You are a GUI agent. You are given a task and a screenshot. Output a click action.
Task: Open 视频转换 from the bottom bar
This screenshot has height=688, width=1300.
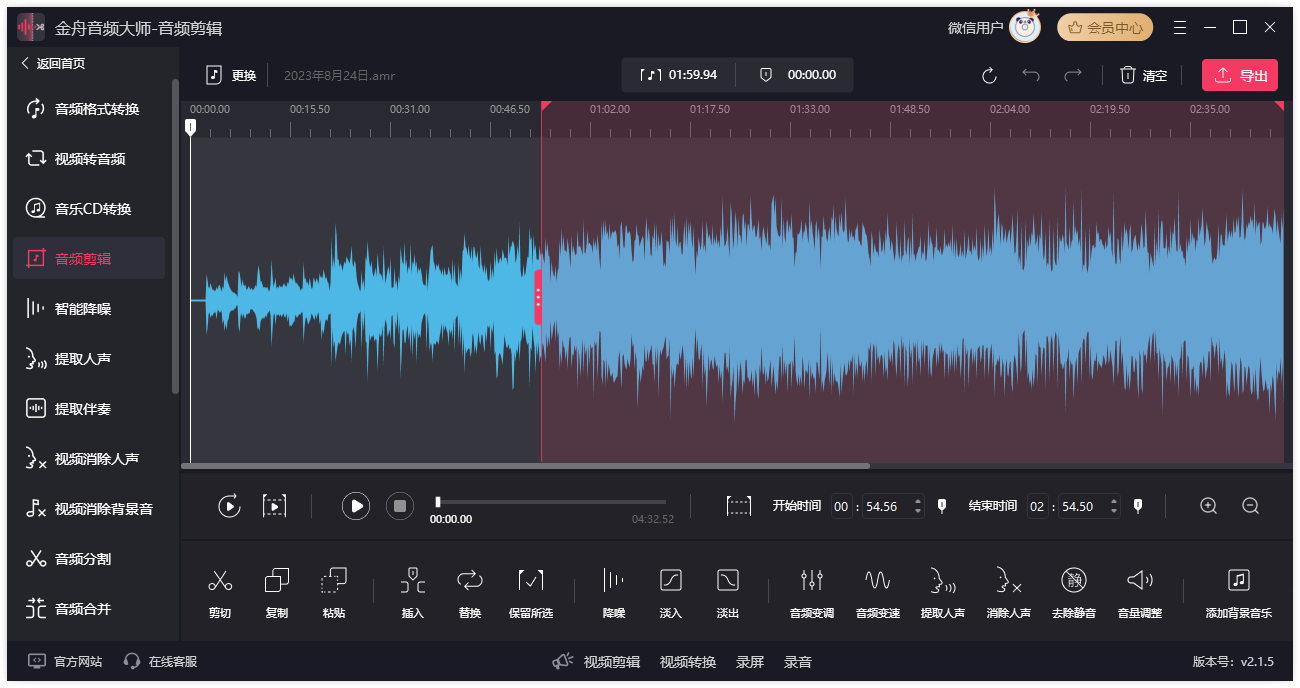[688, 661]
